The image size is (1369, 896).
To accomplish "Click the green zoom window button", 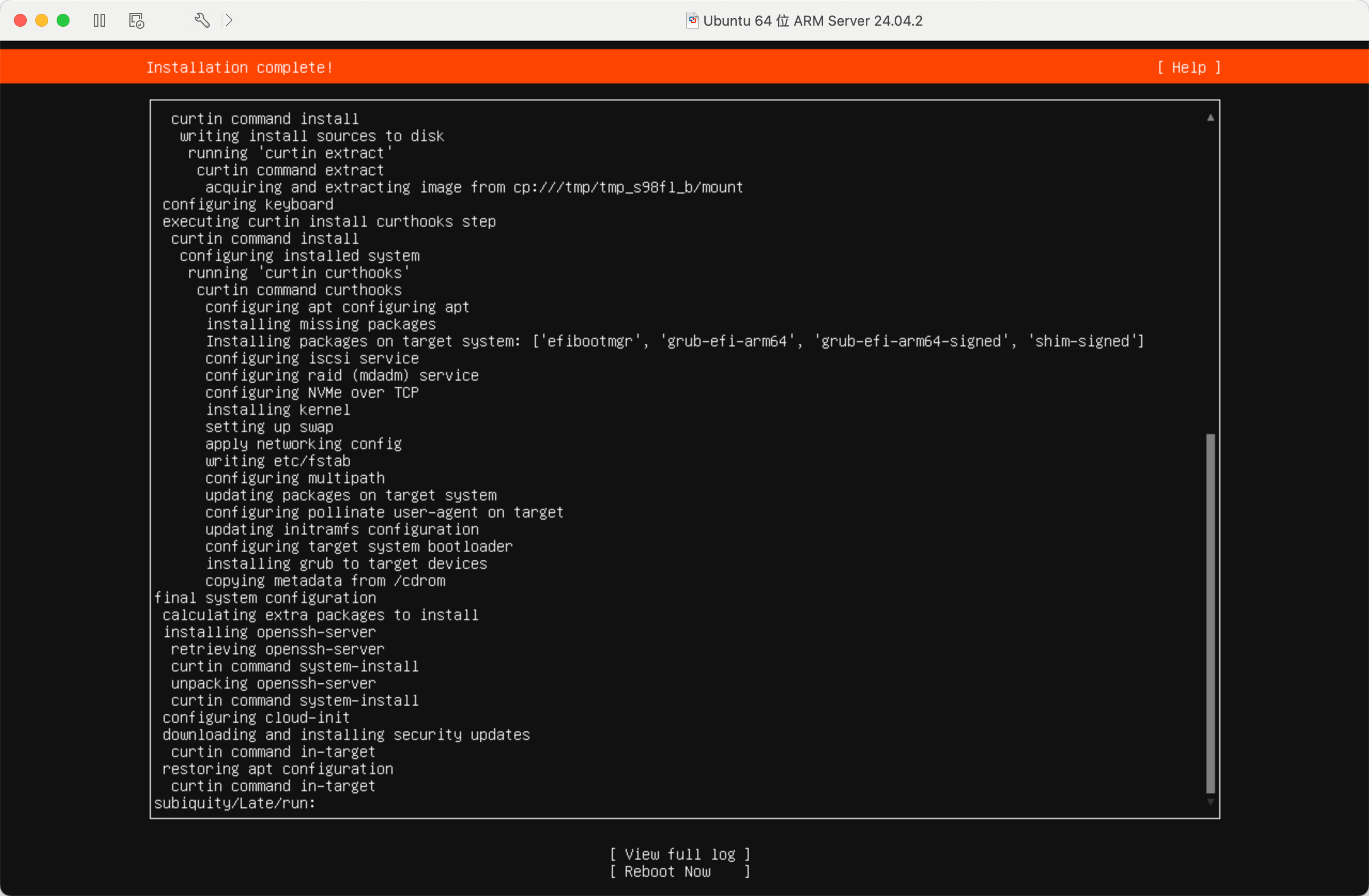I will click(63, 21).
